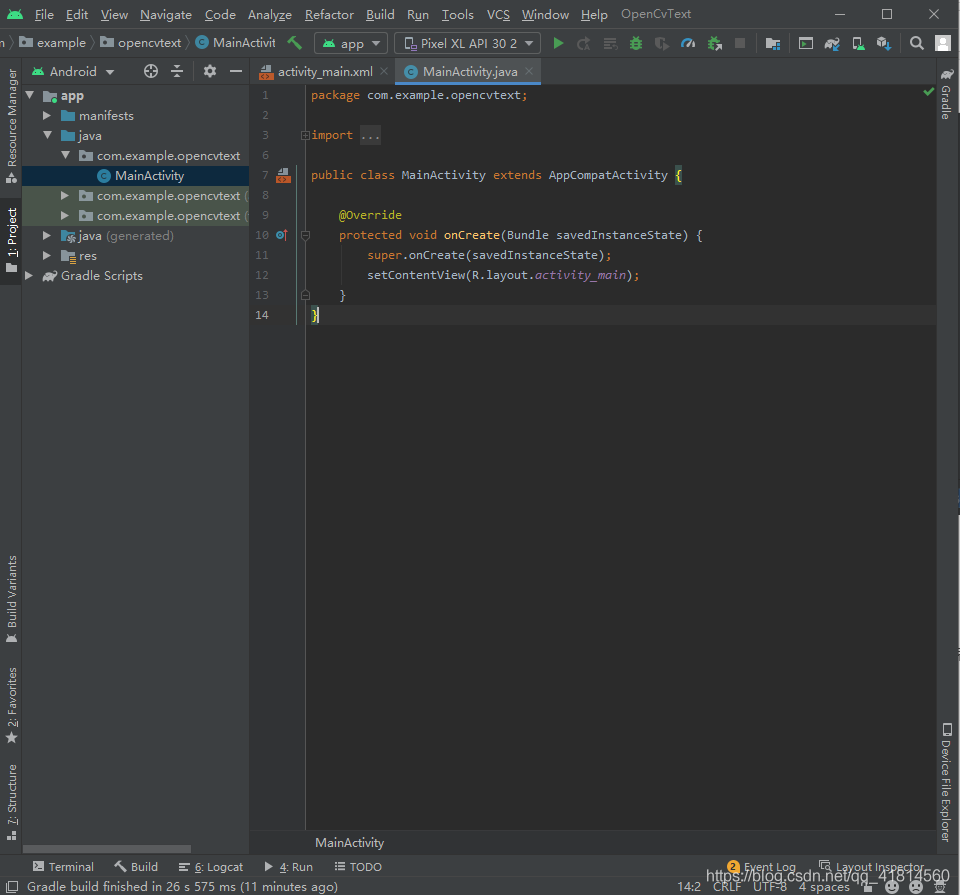Run the app with the green Run icon
The width and height of the screenshot is (960, 895).
pos(558,43)
